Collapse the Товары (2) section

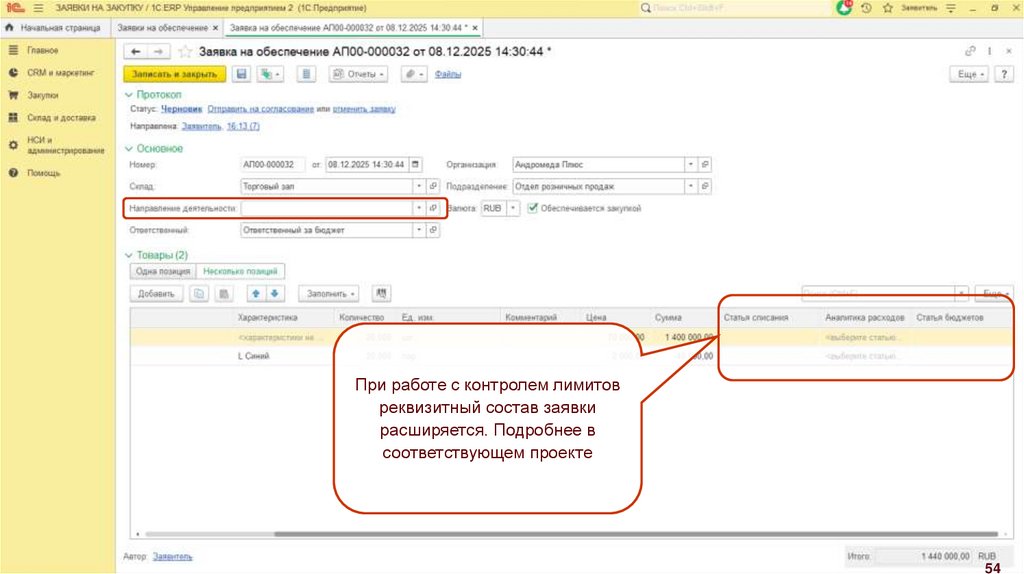click(x=129, y=255)
